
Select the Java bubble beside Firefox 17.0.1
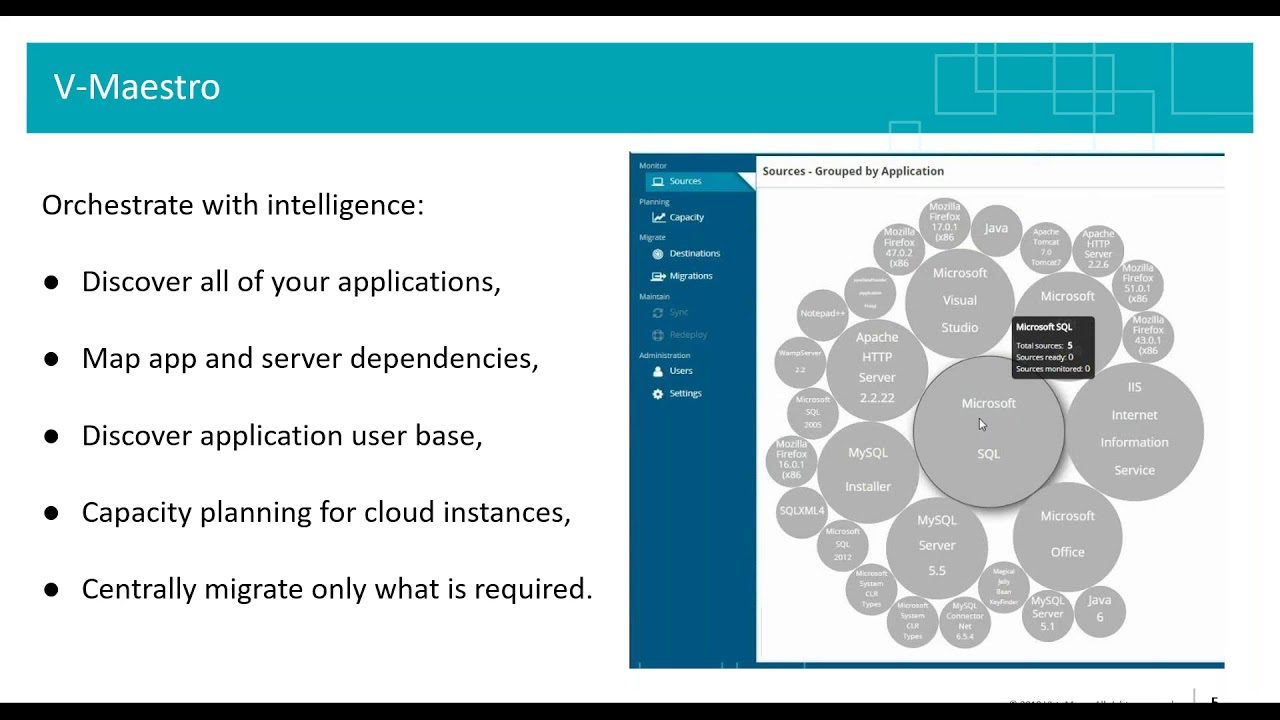(996, 229)
